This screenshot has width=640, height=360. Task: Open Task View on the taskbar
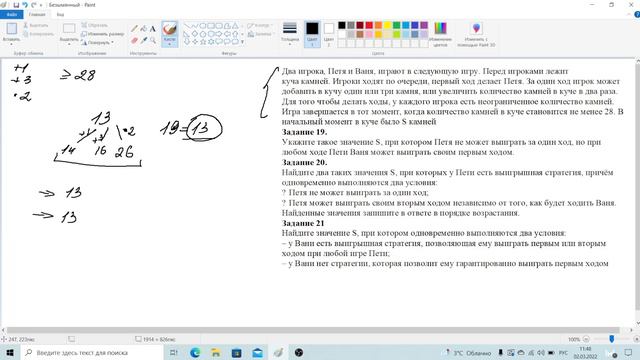tap(173, 352)
